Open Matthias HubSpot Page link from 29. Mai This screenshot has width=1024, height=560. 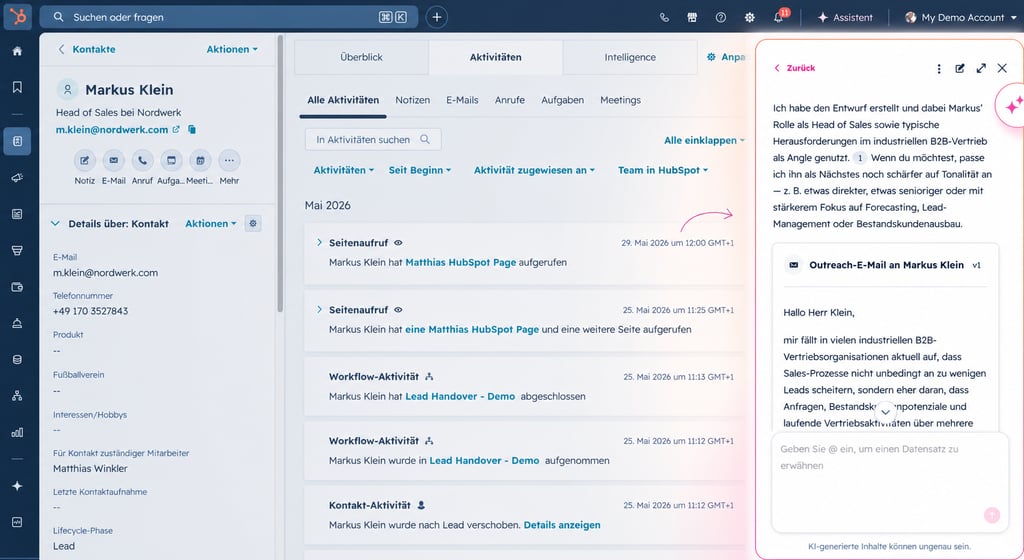(460, 262)
